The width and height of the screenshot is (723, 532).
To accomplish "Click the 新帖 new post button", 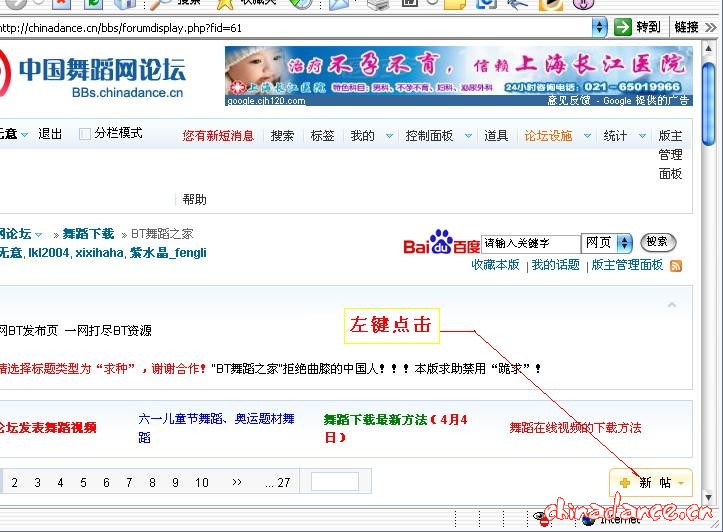I will (x=651, y=483).
